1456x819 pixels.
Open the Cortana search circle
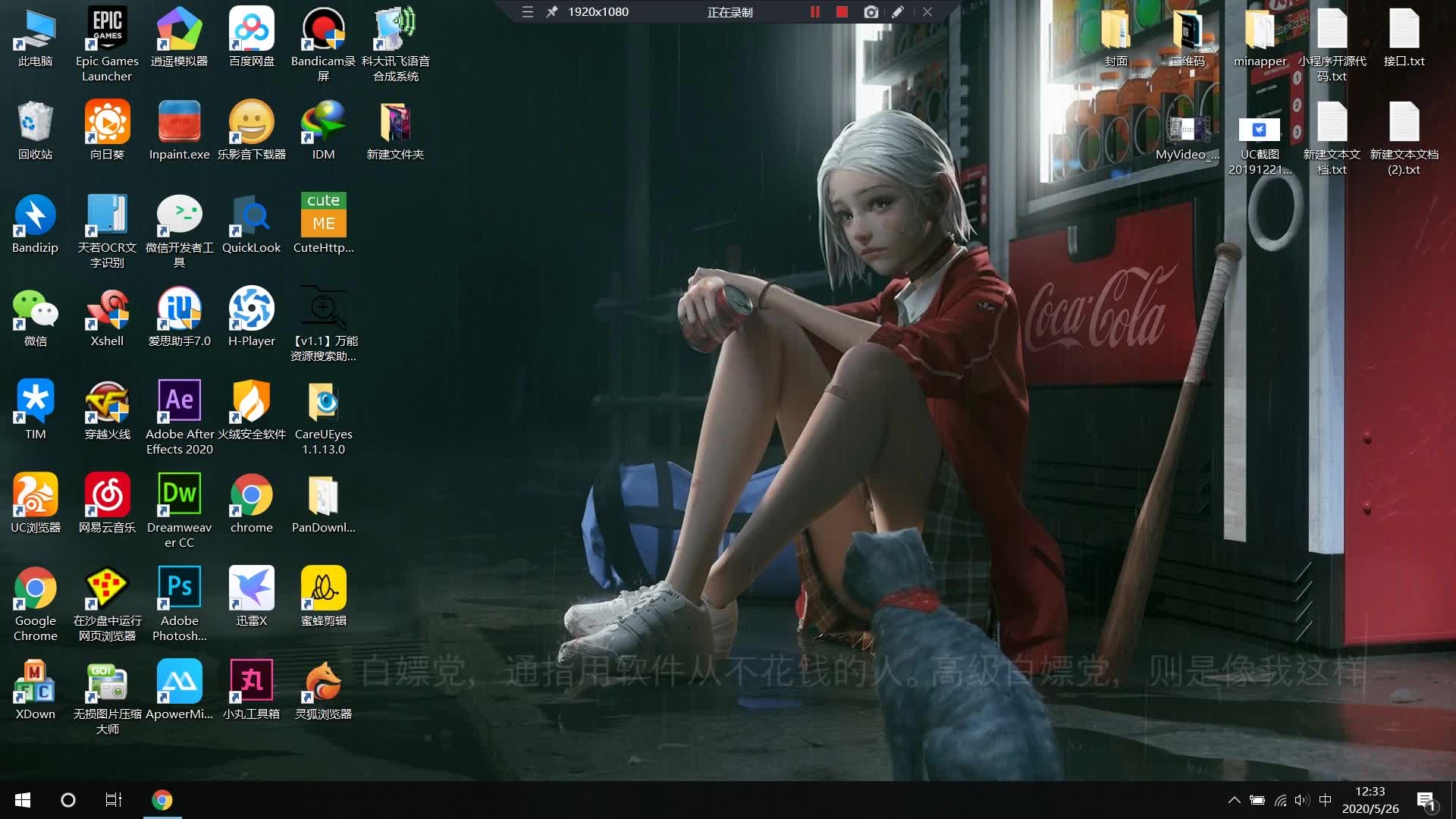click(68, 800)
